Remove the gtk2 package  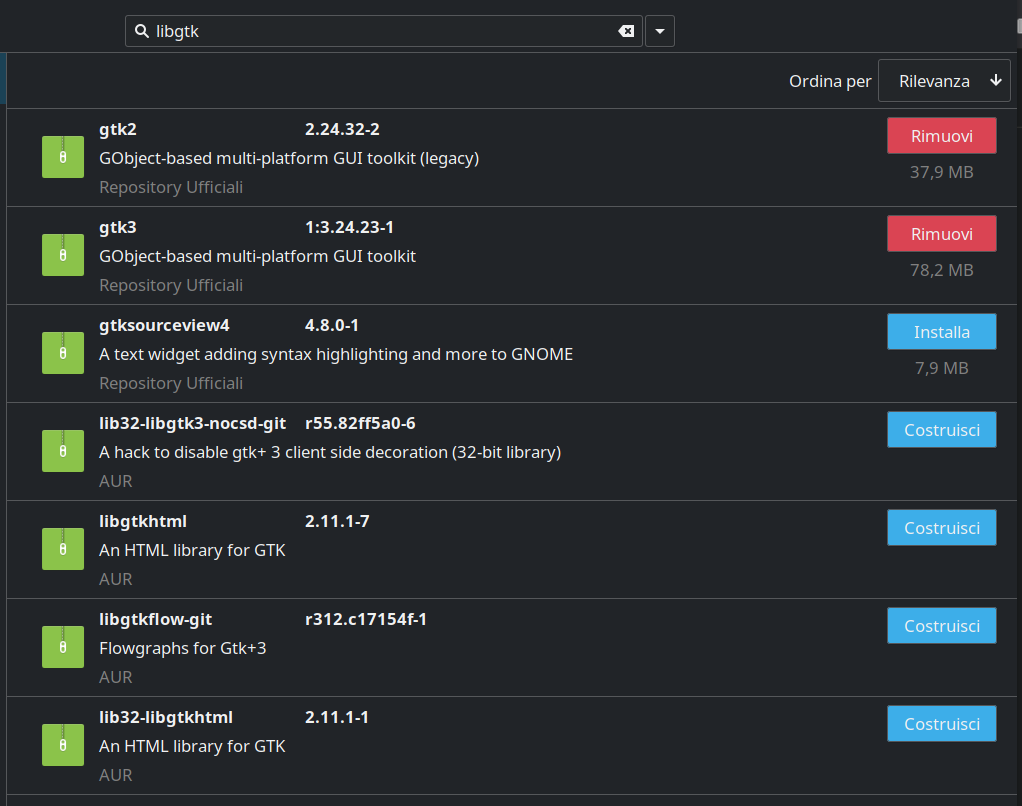pos(941,136)
